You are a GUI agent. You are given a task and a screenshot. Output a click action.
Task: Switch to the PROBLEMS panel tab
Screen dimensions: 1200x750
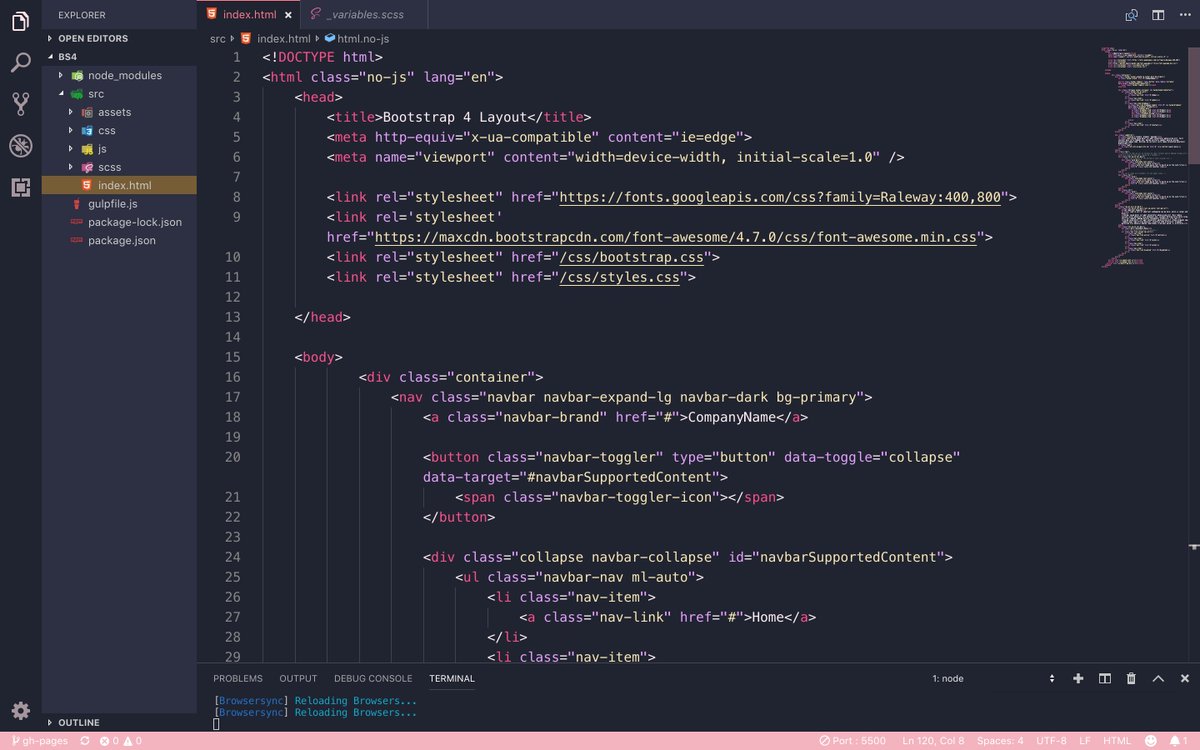(238, 678)
